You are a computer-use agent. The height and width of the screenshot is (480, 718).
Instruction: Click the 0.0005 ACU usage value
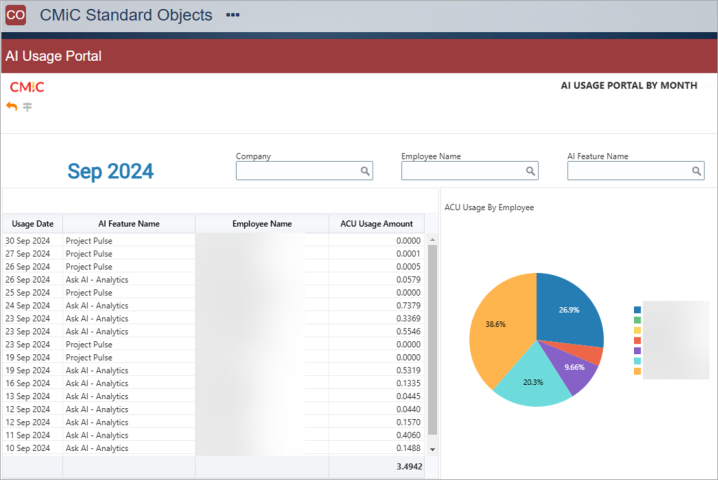pos(408,267)
